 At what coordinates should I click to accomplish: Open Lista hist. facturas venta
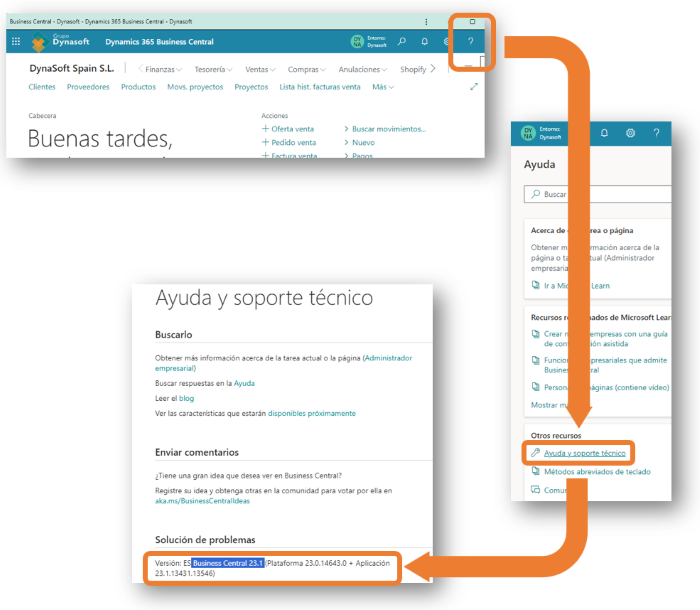(320, 87)
